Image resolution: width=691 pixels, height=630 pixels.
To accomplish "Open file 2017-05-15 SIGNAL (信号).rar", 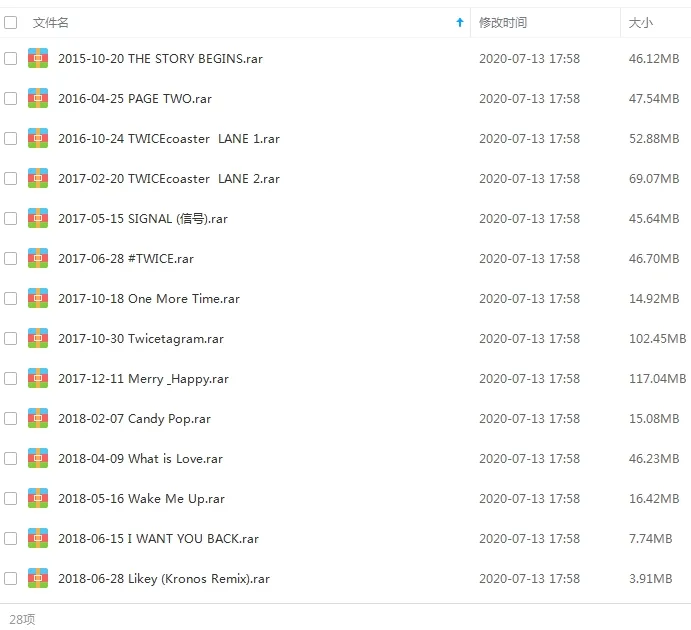I will (143, 219).
